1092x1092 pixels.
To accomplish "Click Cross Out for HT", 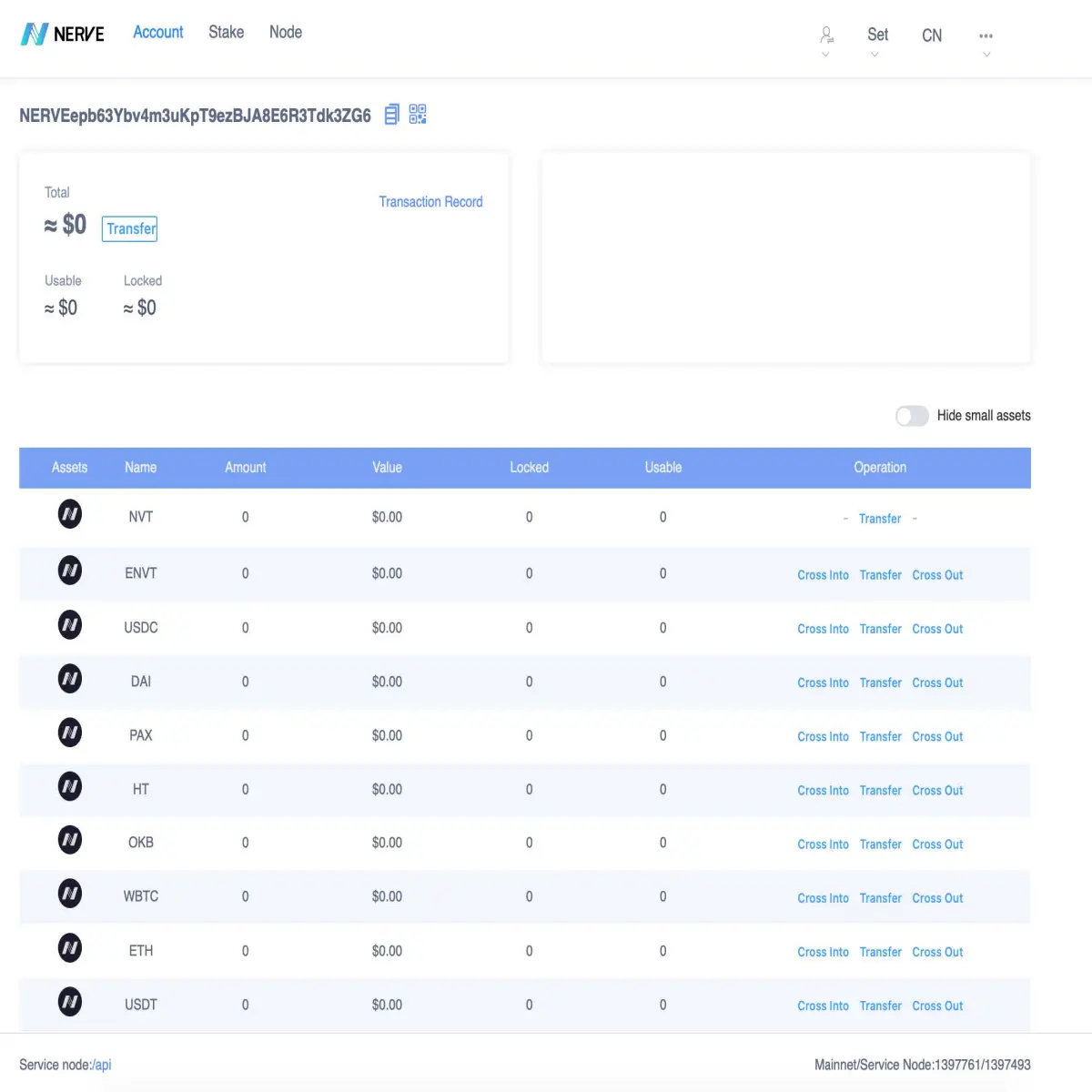I will (937, 790).
